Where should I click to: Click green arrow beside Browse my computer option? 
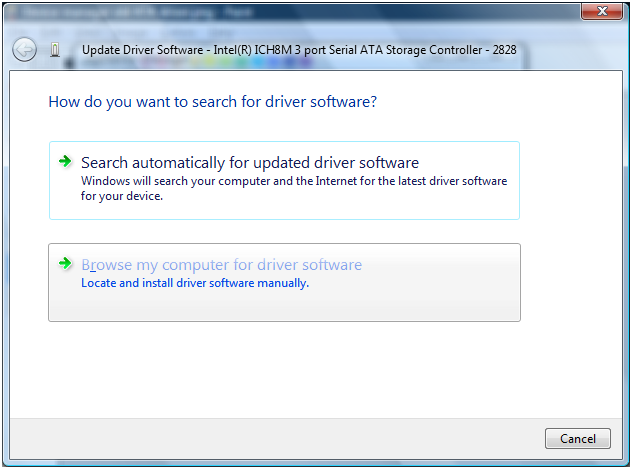pos(66,264)
